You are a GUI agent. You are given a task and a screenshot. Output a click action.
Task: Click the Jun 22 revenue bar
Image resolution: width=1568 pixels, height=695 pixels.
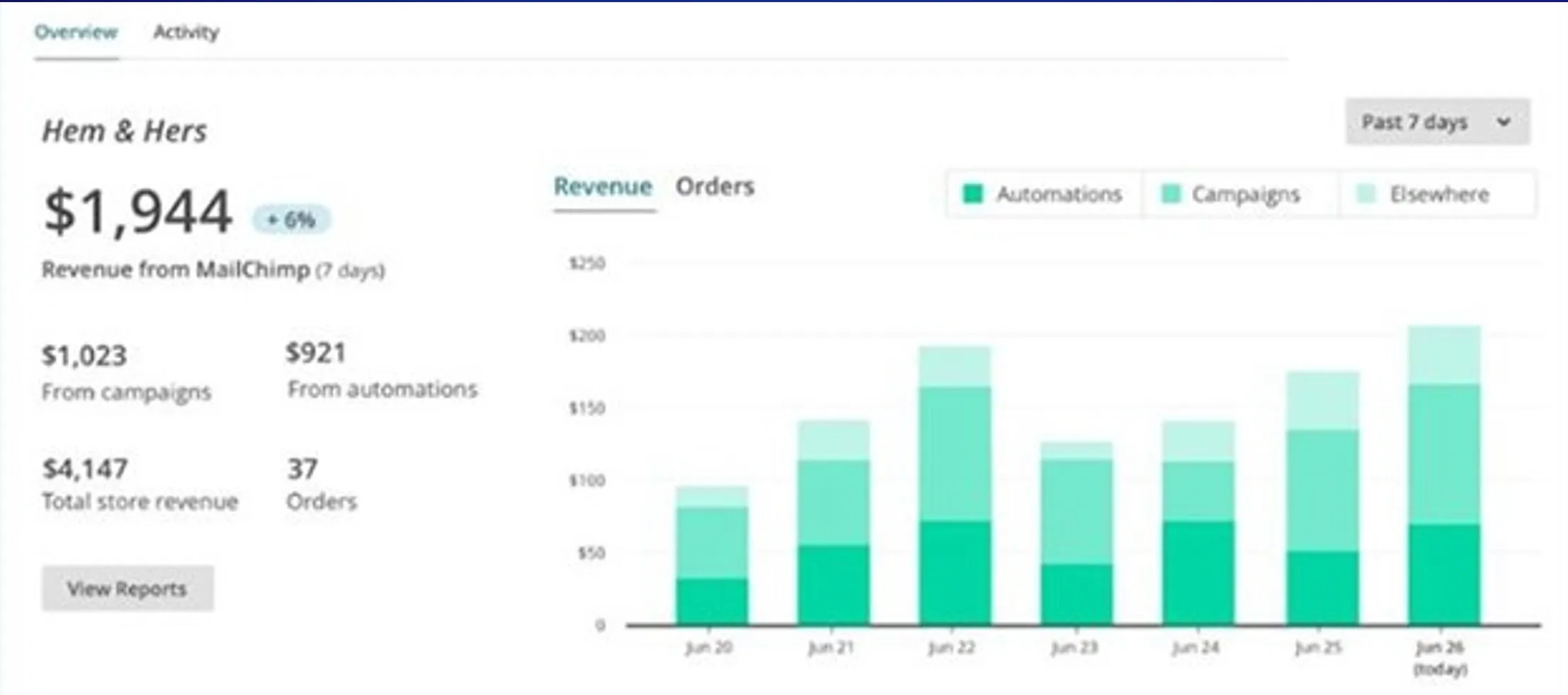(955, 488)
